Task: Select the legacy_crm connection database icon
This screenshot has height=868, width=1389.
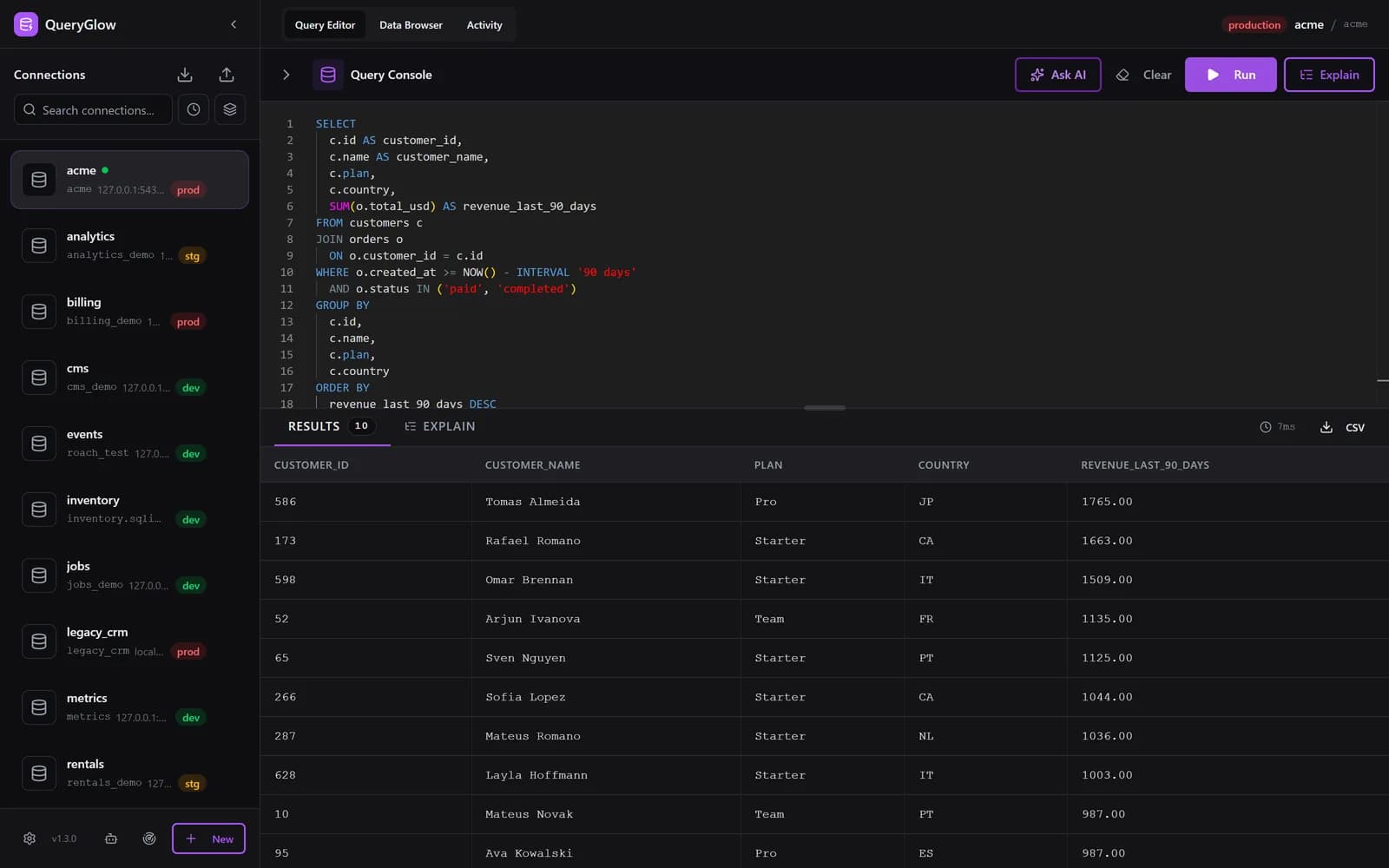Action: 39,641
